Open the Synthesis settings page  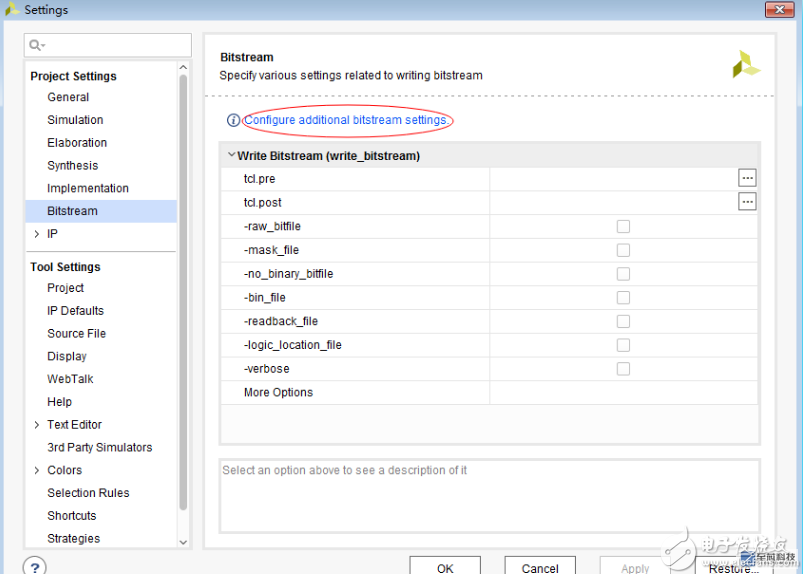coord(73,165)
